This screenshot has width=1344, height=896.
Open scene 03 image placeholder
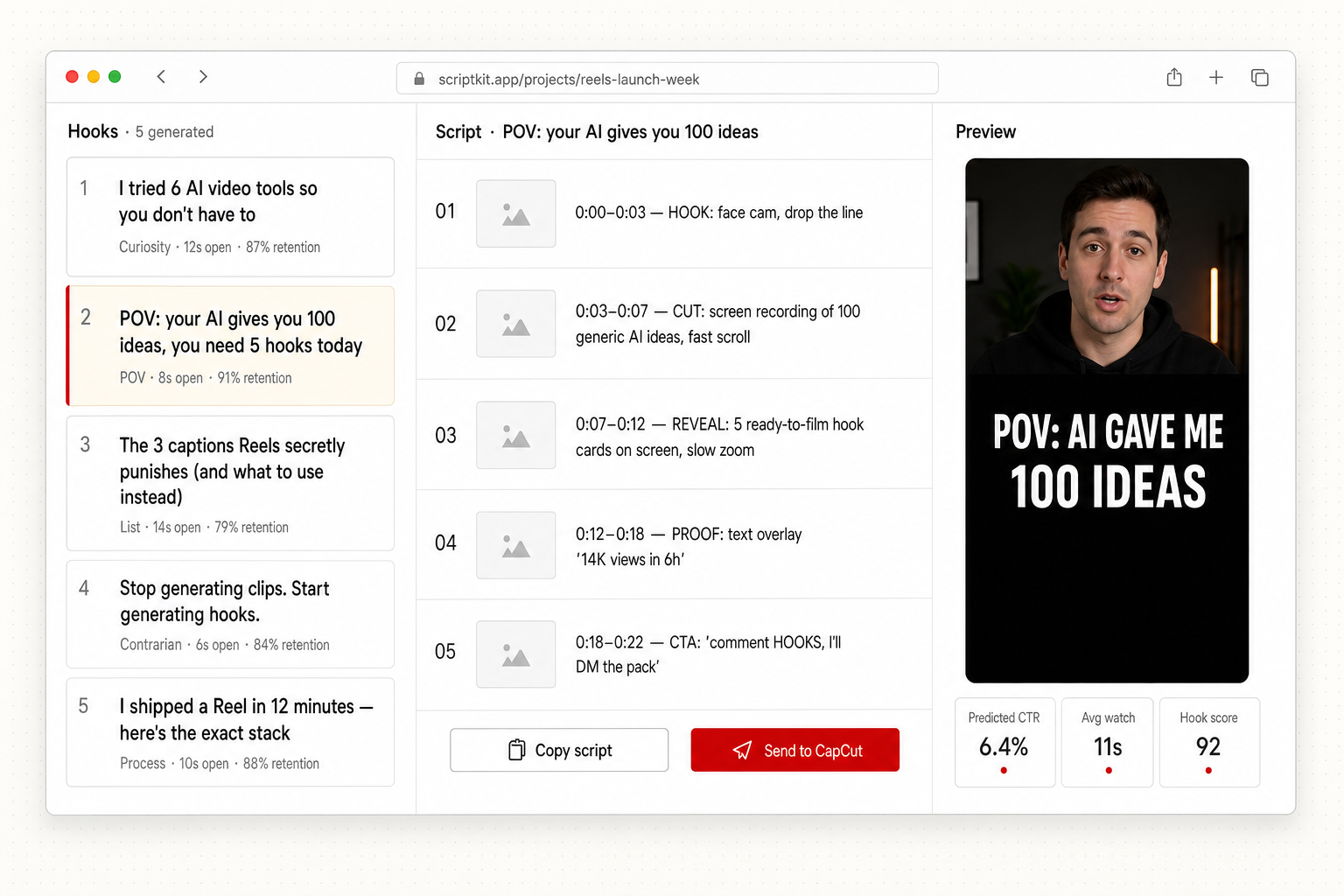pos(515,435)
